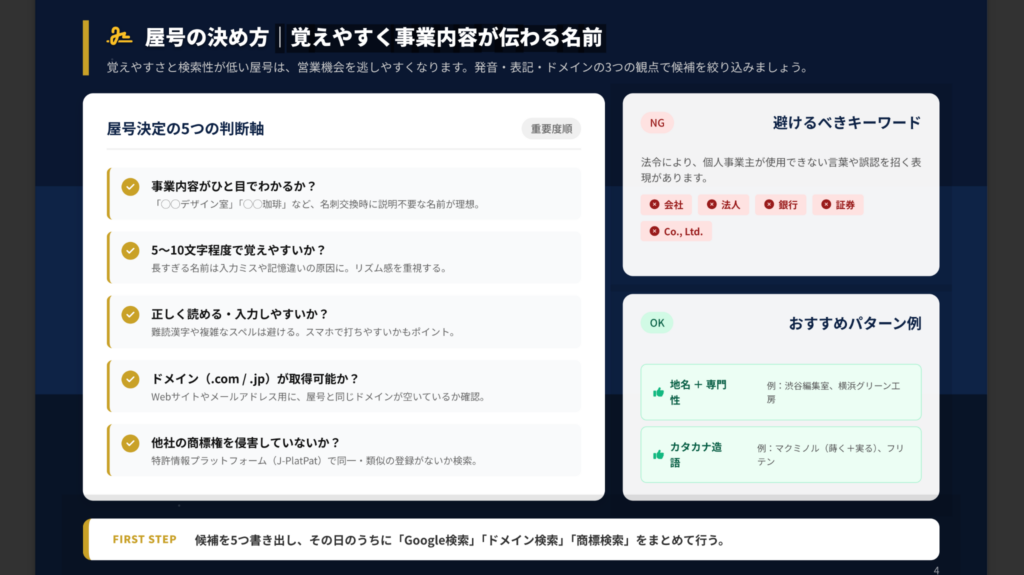Screen dimensions: 1024x575
Task: Click the check icon for 他社の商標権を侵害していないか？
Action: [130, 443]
